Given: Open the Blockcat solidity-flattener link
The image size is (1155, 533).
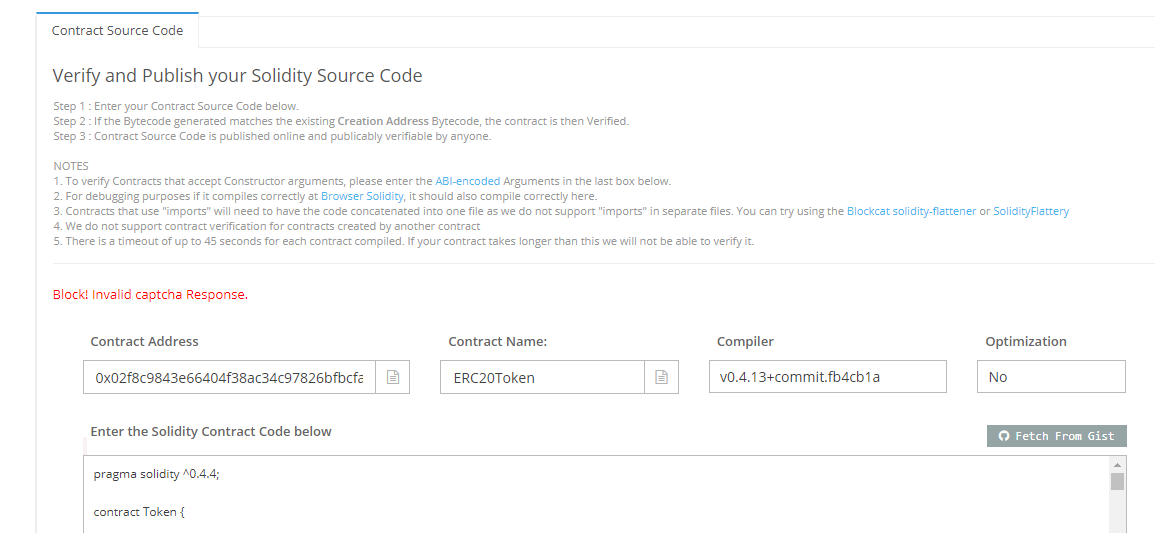Looking at the screenshot, I should (911, 211).
